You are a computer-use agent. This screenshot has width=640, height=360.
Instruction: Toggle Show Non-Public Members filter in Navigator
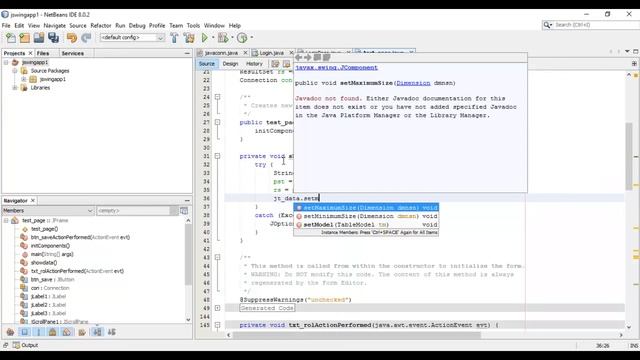click(x=53, y=332)
